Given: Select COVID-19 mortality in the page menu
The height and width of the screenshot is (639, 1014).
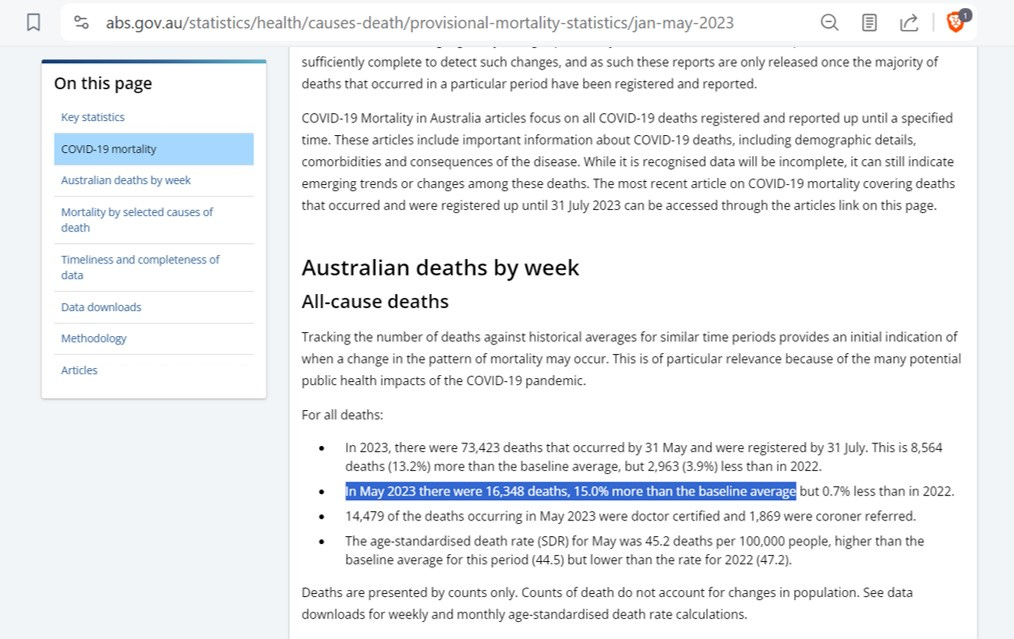Looking at the screenshot, I should tap(154, 149).
